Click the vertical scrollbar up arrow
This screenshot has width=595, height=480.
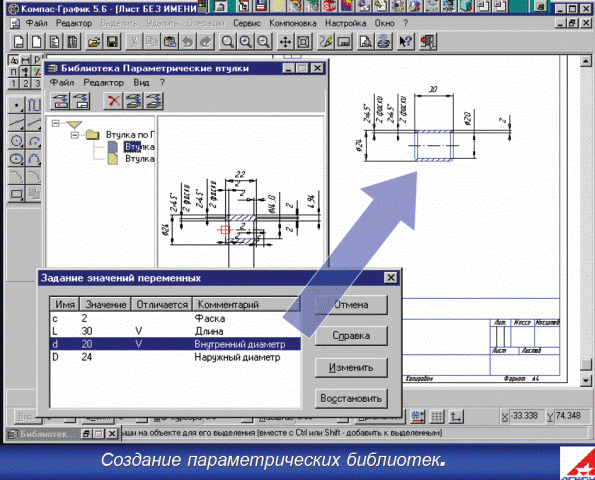coord(586,61)
